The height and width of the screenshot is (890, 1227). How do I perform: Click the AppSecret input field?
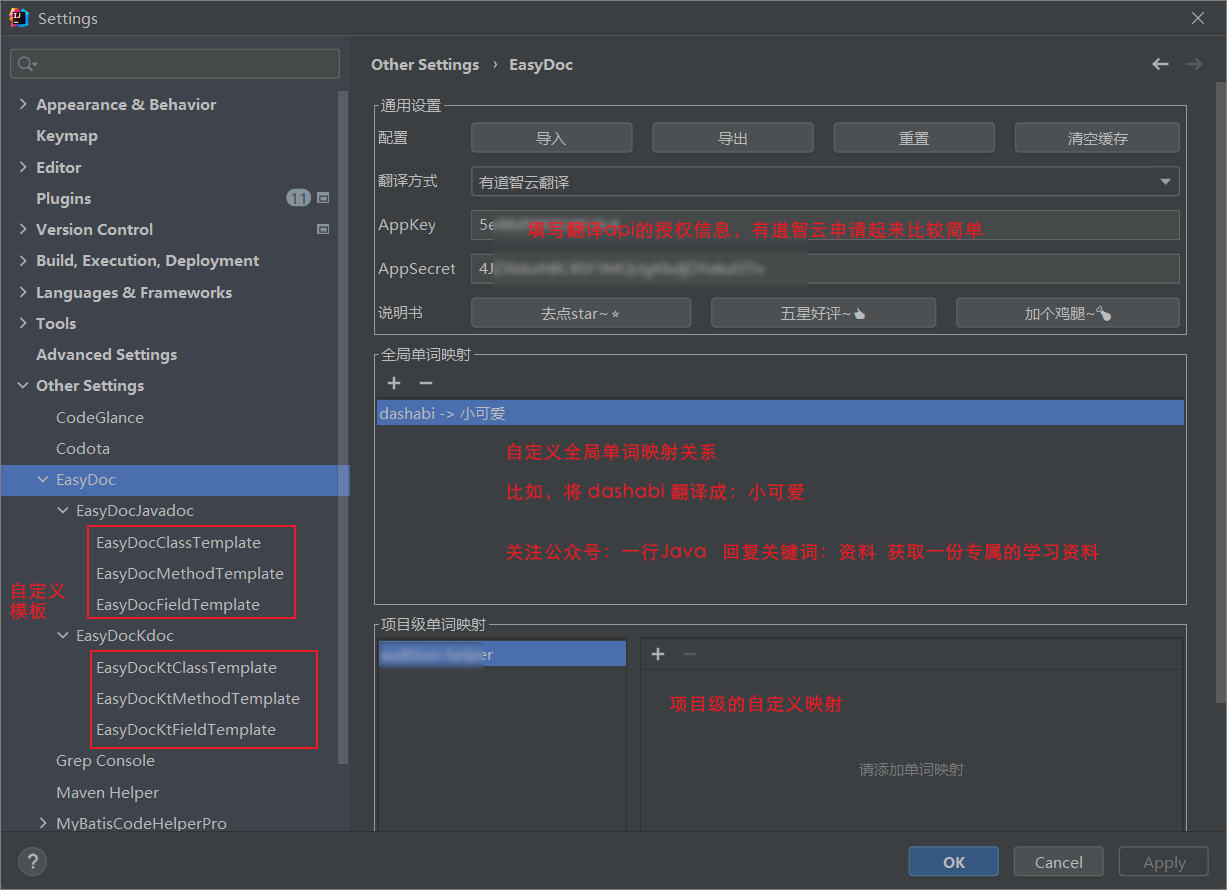(x=825, y=269)
